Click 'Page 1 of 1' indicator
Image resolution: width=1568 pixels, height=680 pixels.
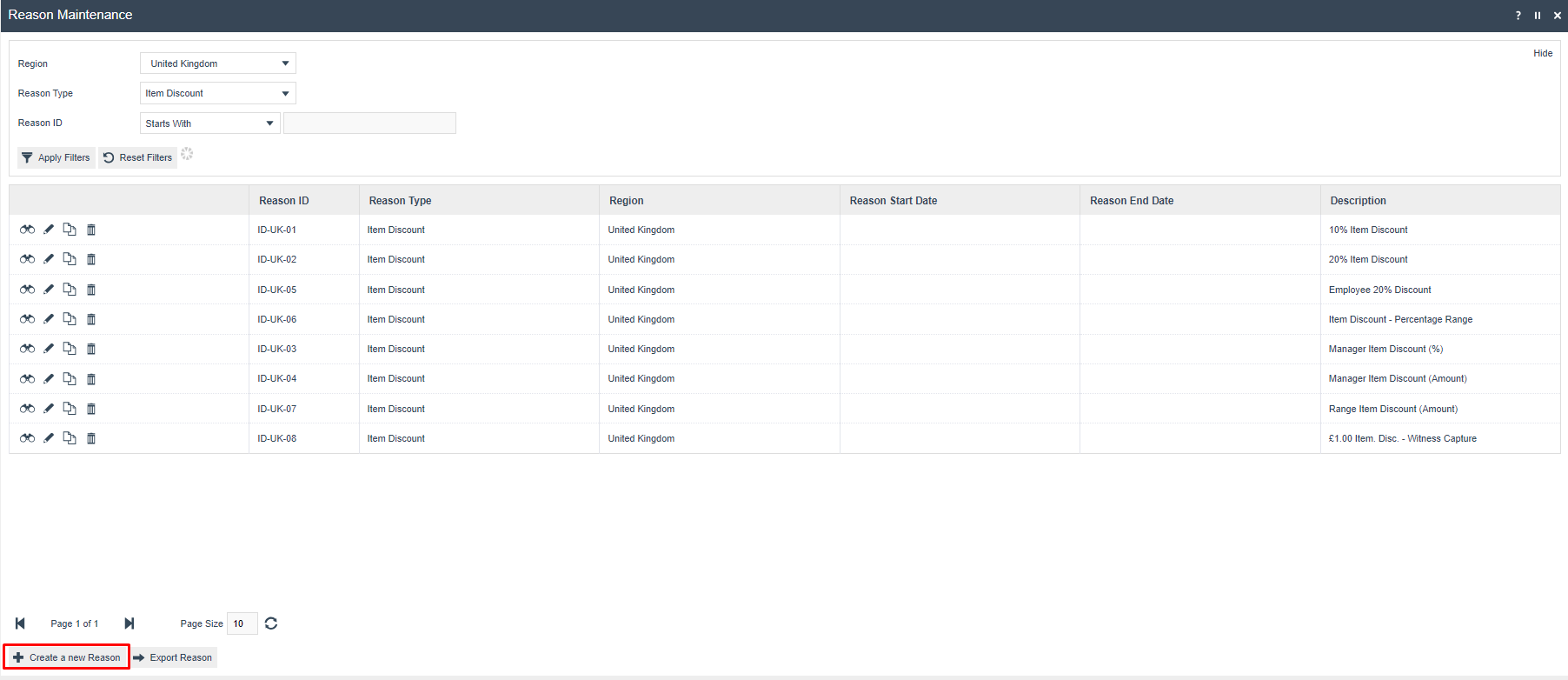(75, 623)
